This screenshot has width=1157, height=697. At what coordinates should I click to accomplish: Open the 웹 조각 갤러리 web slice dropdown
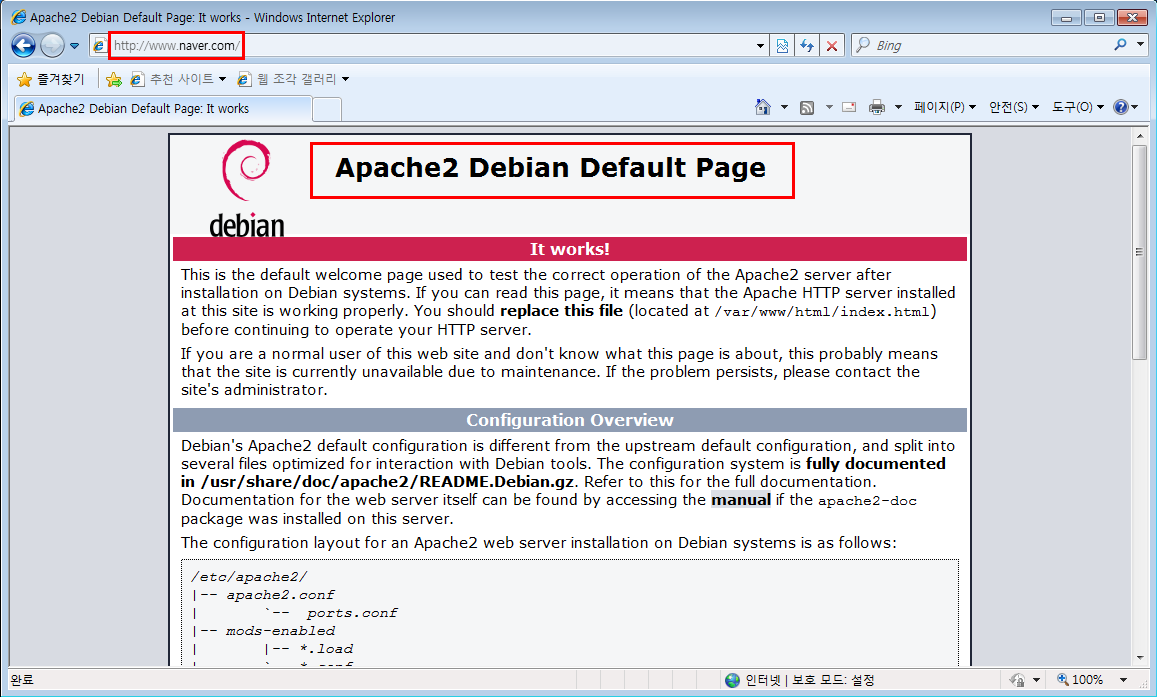(293, 79)
